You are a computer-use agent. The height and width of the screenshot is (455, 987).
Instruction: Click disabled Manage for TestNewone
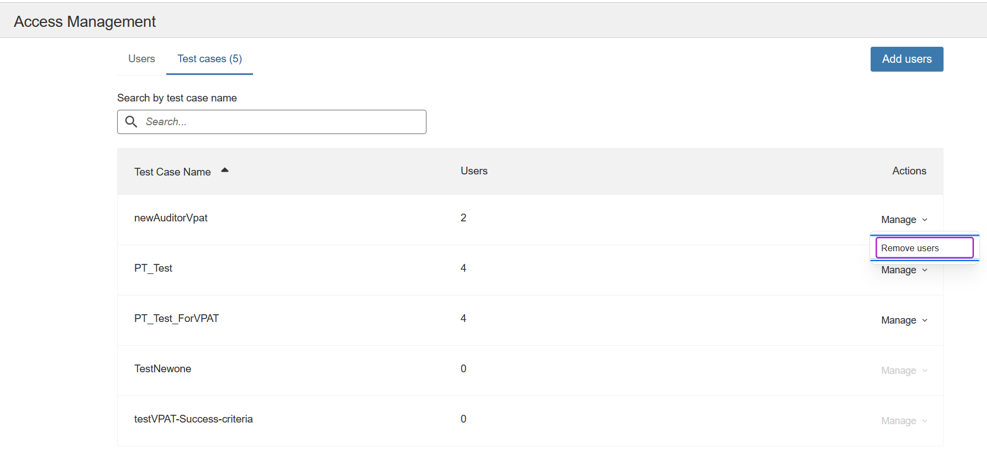click(904, 371)
